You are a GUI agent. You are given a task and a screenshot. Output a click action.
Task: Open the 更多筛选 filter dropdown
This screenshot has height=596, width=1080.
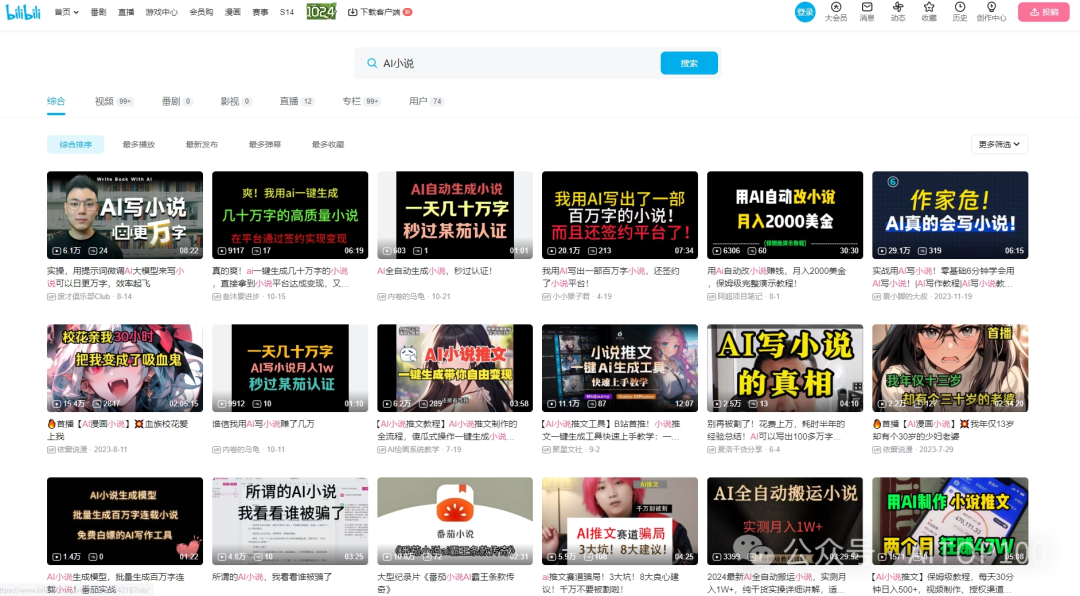click(x=997, y=143)
